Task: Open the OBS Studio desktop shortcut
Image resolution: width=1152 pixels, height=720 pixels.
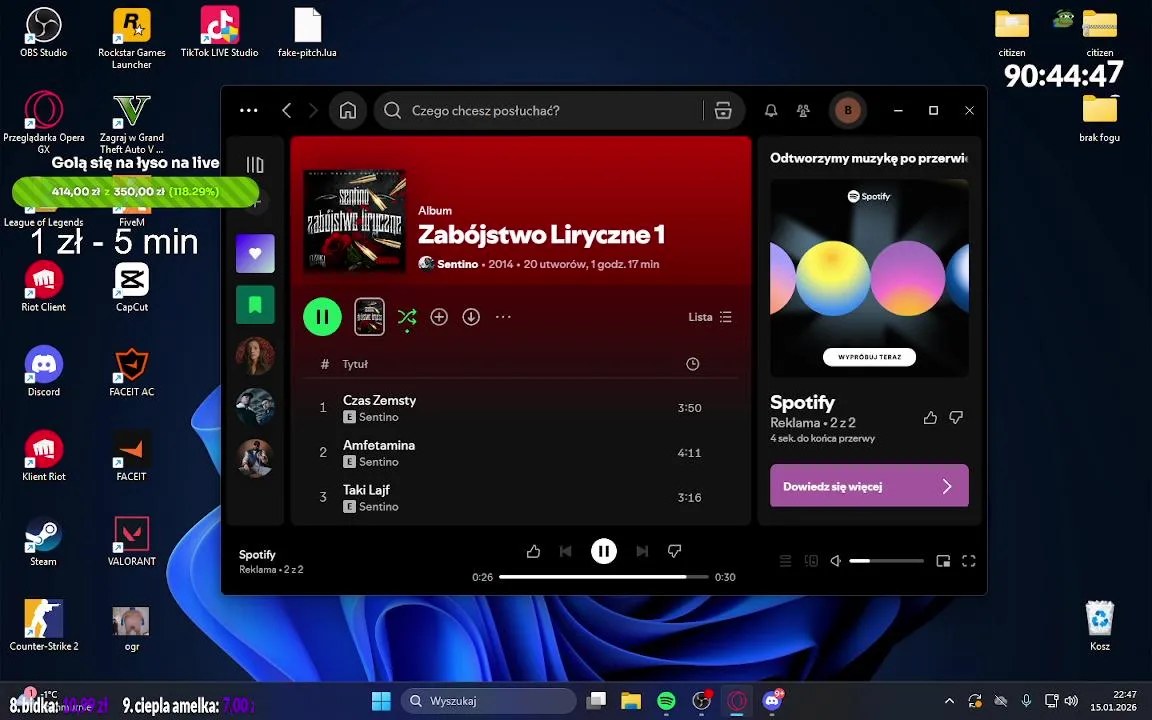Action: click(43, 32)
